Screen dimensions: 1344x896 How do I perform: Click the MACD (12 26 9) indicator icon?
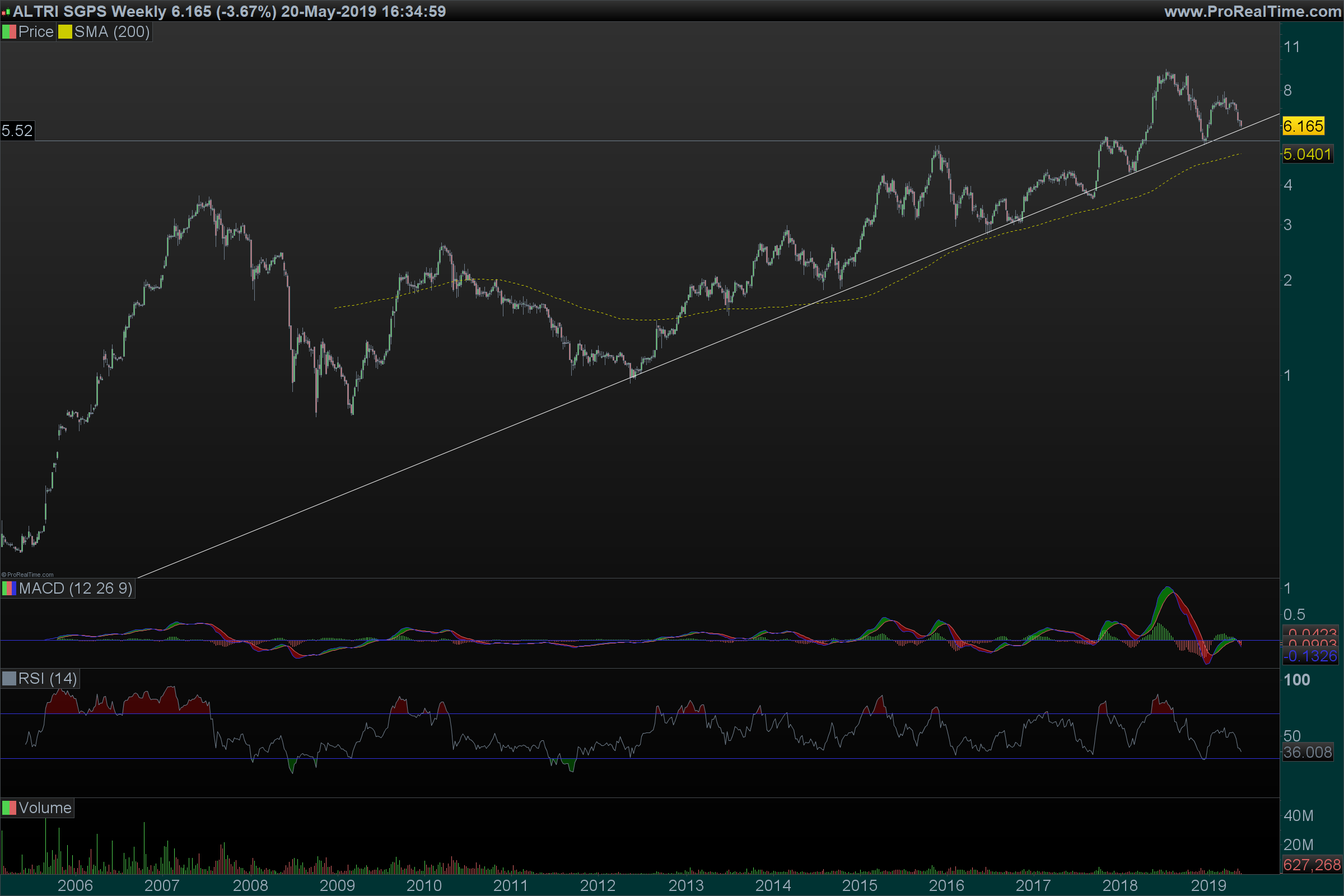click(x=9, y=589)
